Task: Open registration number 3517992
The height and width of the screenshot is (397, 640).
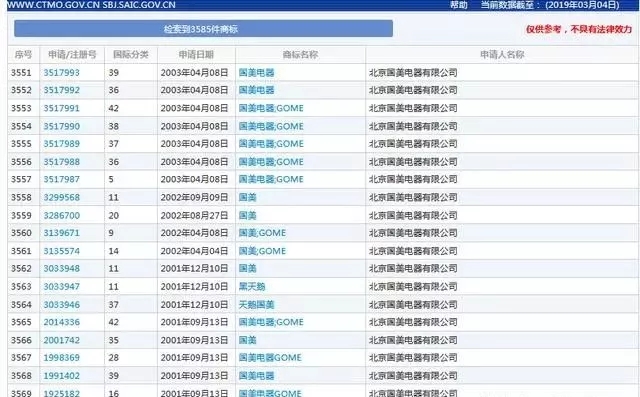Action: (62, 90)
